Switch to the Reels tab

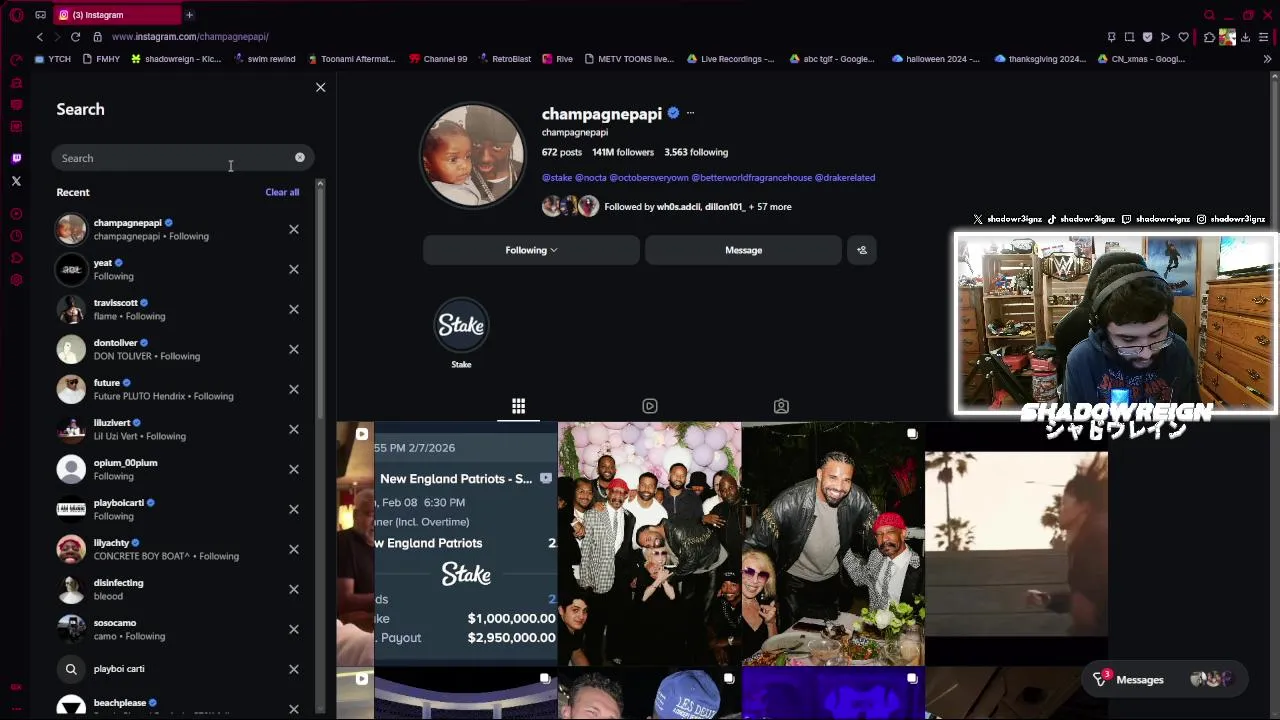tap(650, 406)
